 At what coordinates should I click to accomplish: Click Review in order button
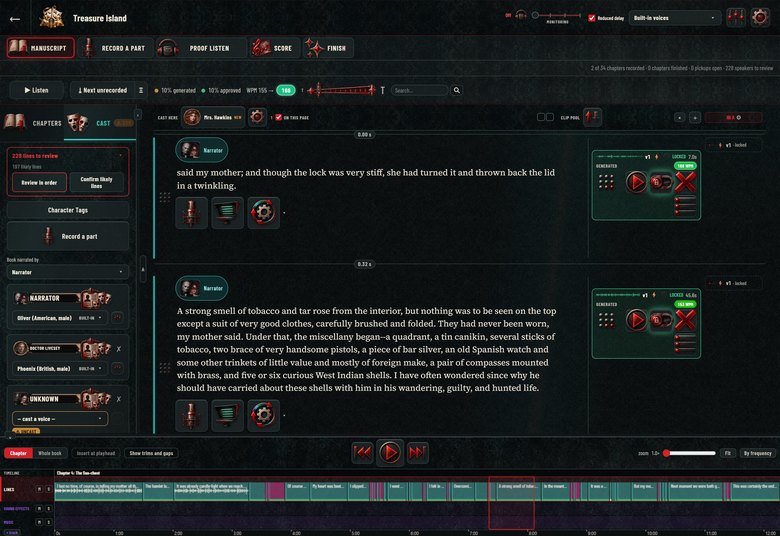point(39,183)
